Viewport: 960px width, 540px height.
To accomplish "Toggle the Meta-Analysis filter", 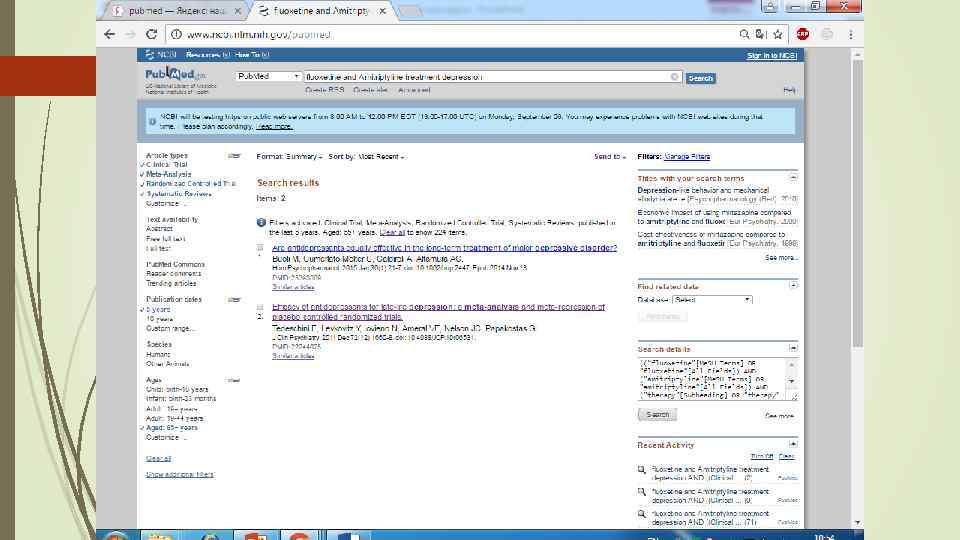I will pos(168,174).
